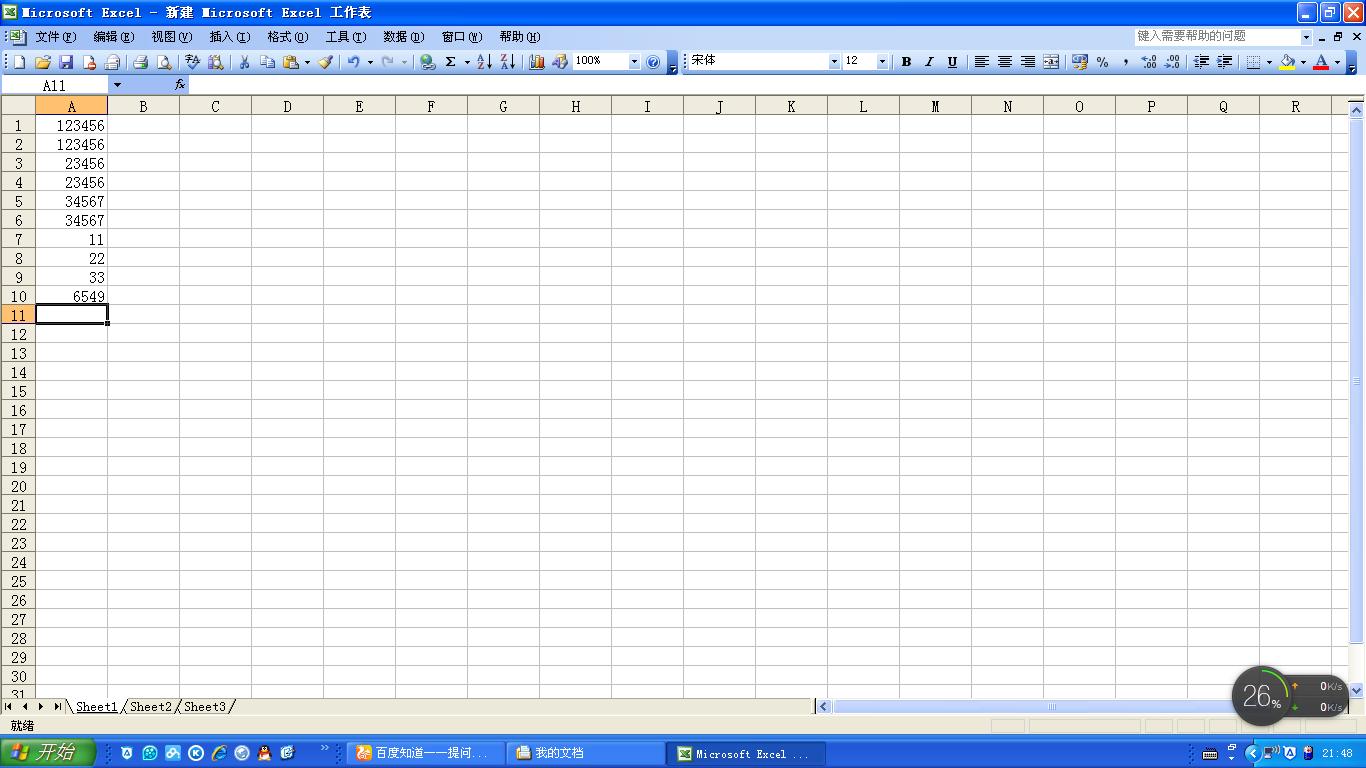Viewport: 1366px width, 768px height.
Task: Align cell text to the right
Action: click(1027, 62)
